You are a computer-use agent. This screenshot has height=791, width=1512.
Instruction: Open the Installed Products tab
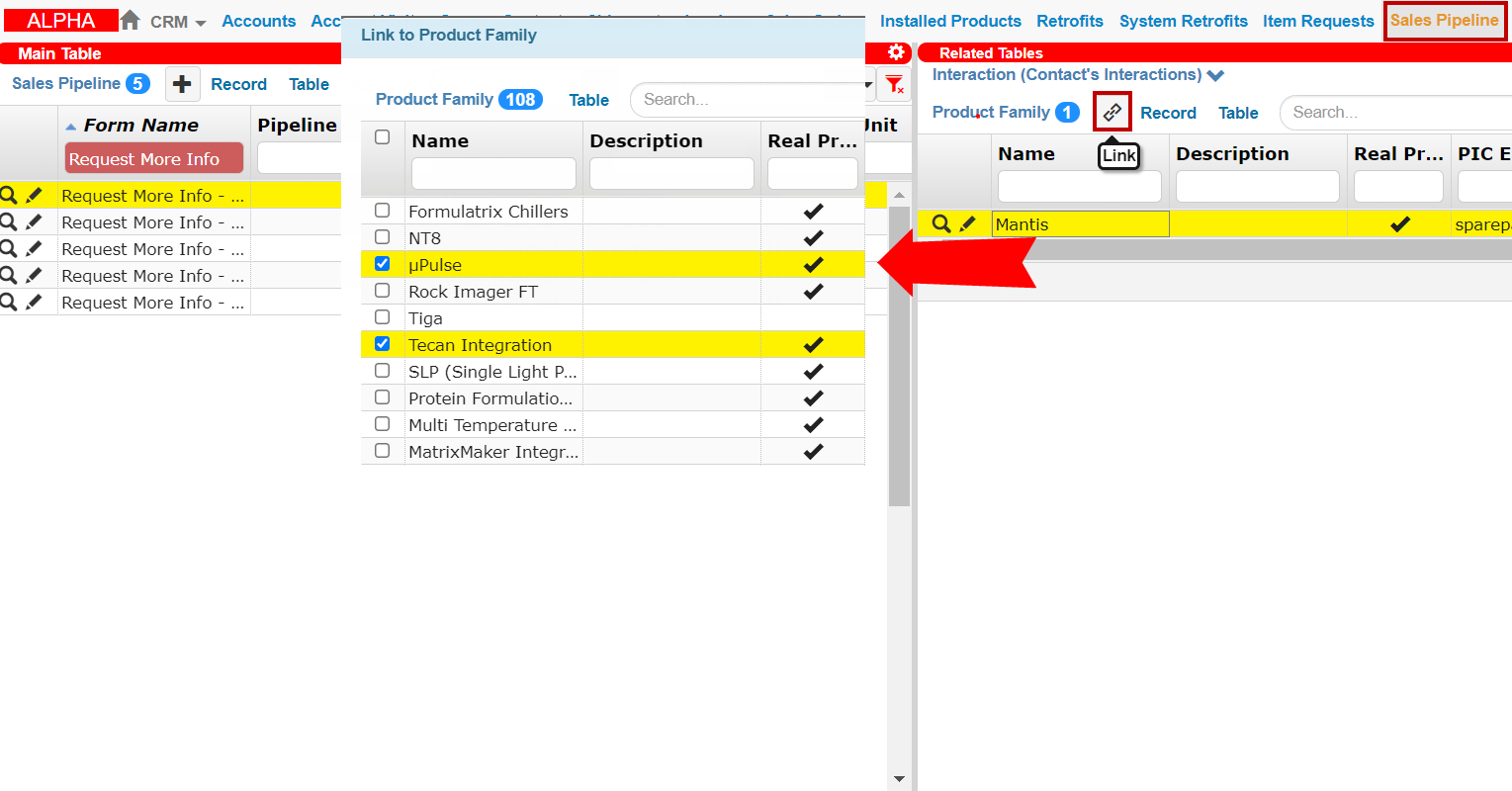coord(949,21)
